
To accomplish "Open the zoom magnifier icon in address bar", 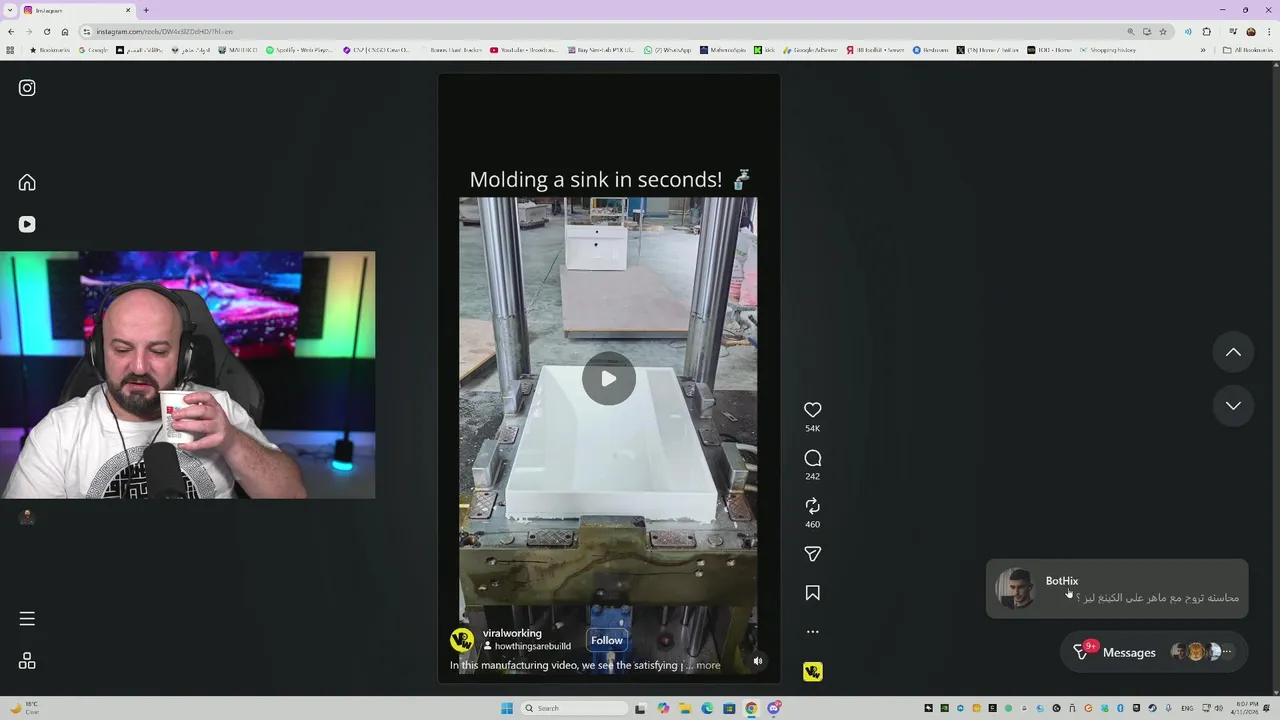I will click(x=1131, y=32).
